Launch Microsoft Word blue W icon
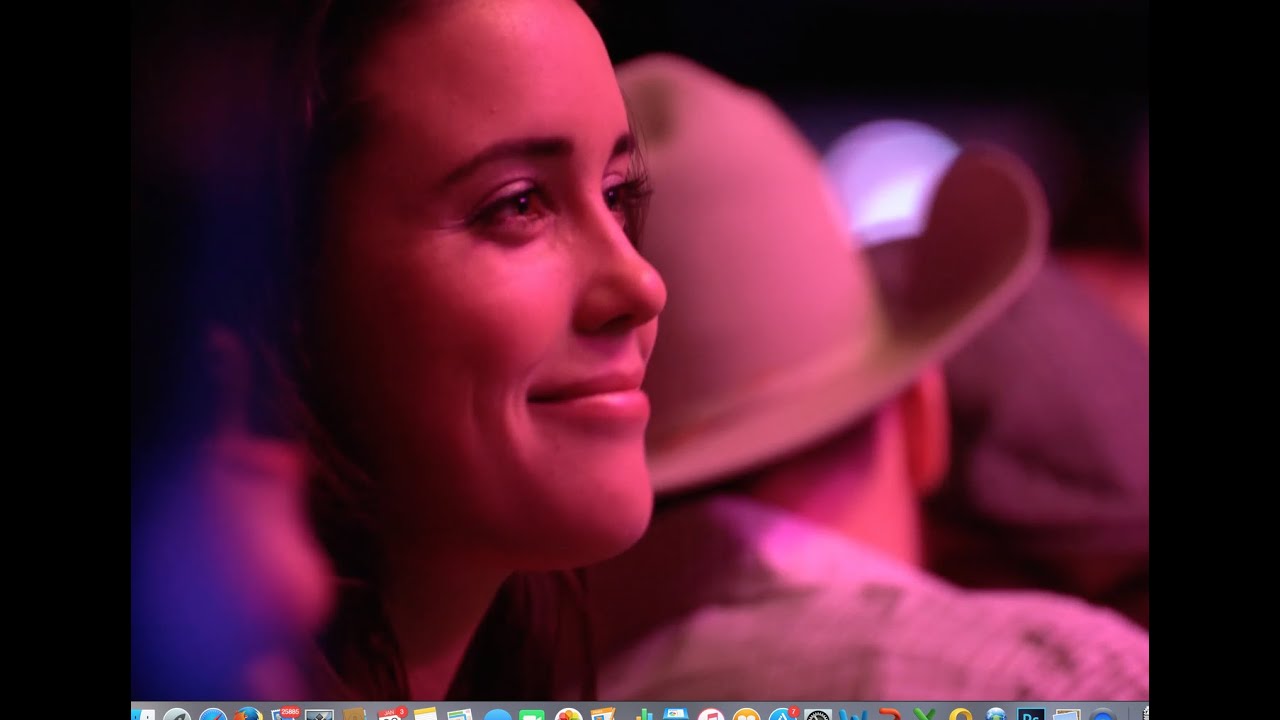Screen dimensions: 1280x720 click(855, 714)
